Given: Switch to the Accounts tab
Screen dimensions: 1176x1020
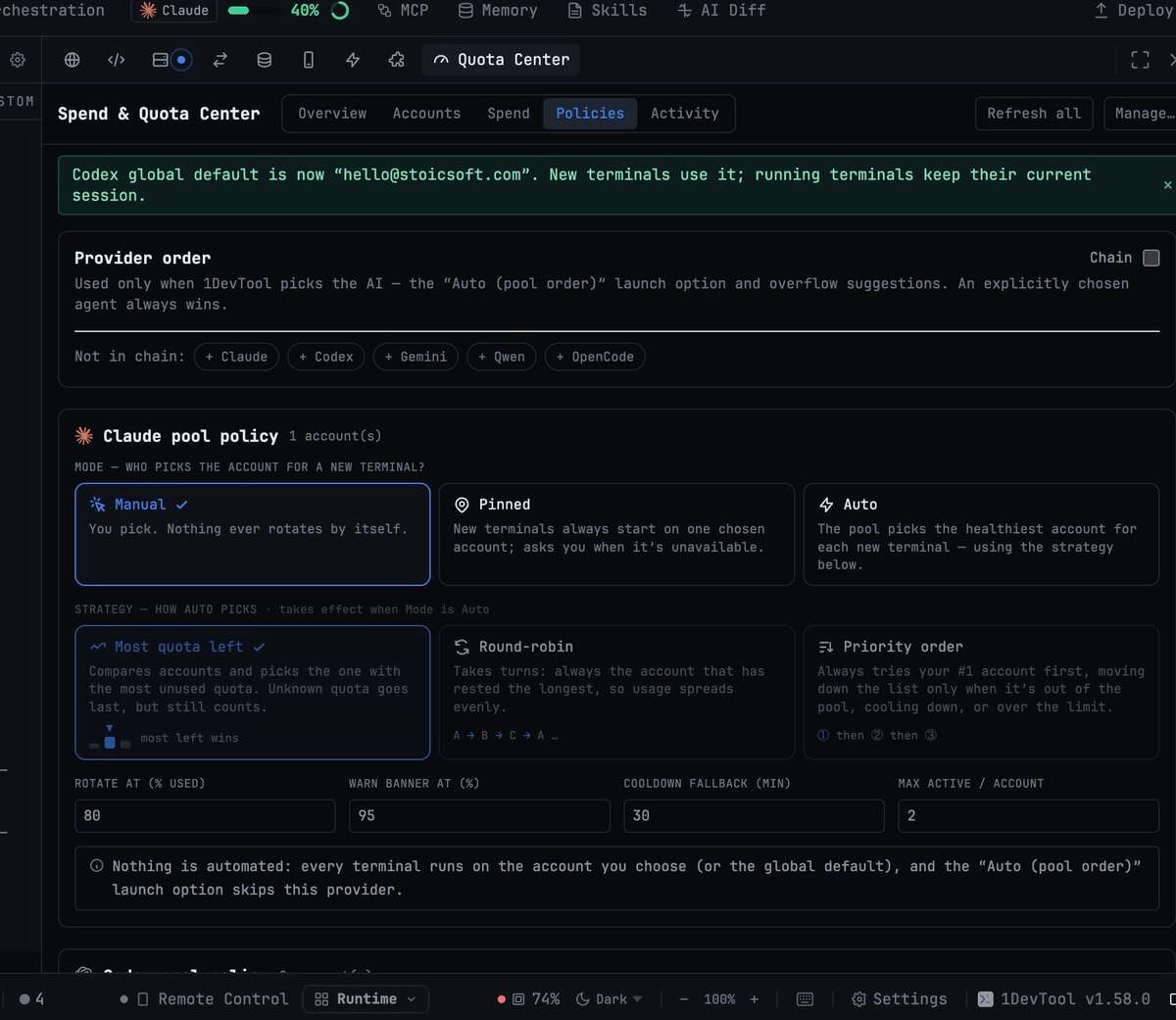Looking at the screenshot, I should click(x=426, y=114).
